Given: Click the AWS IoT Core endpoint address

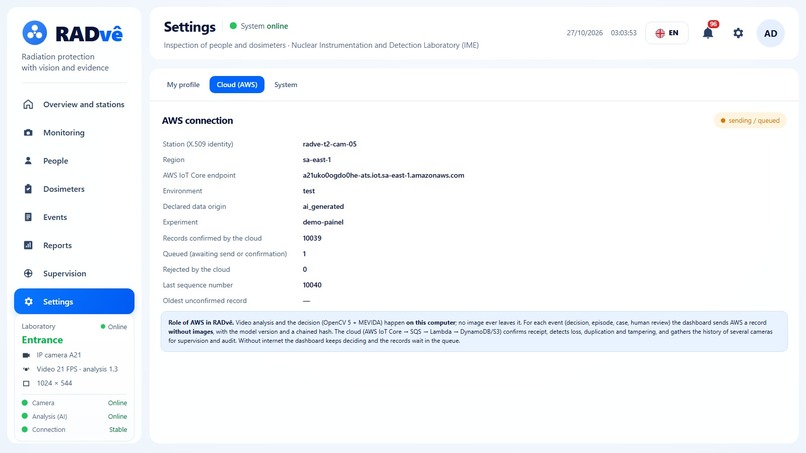Looking at the screenshot, I should [x=383, y=175].
